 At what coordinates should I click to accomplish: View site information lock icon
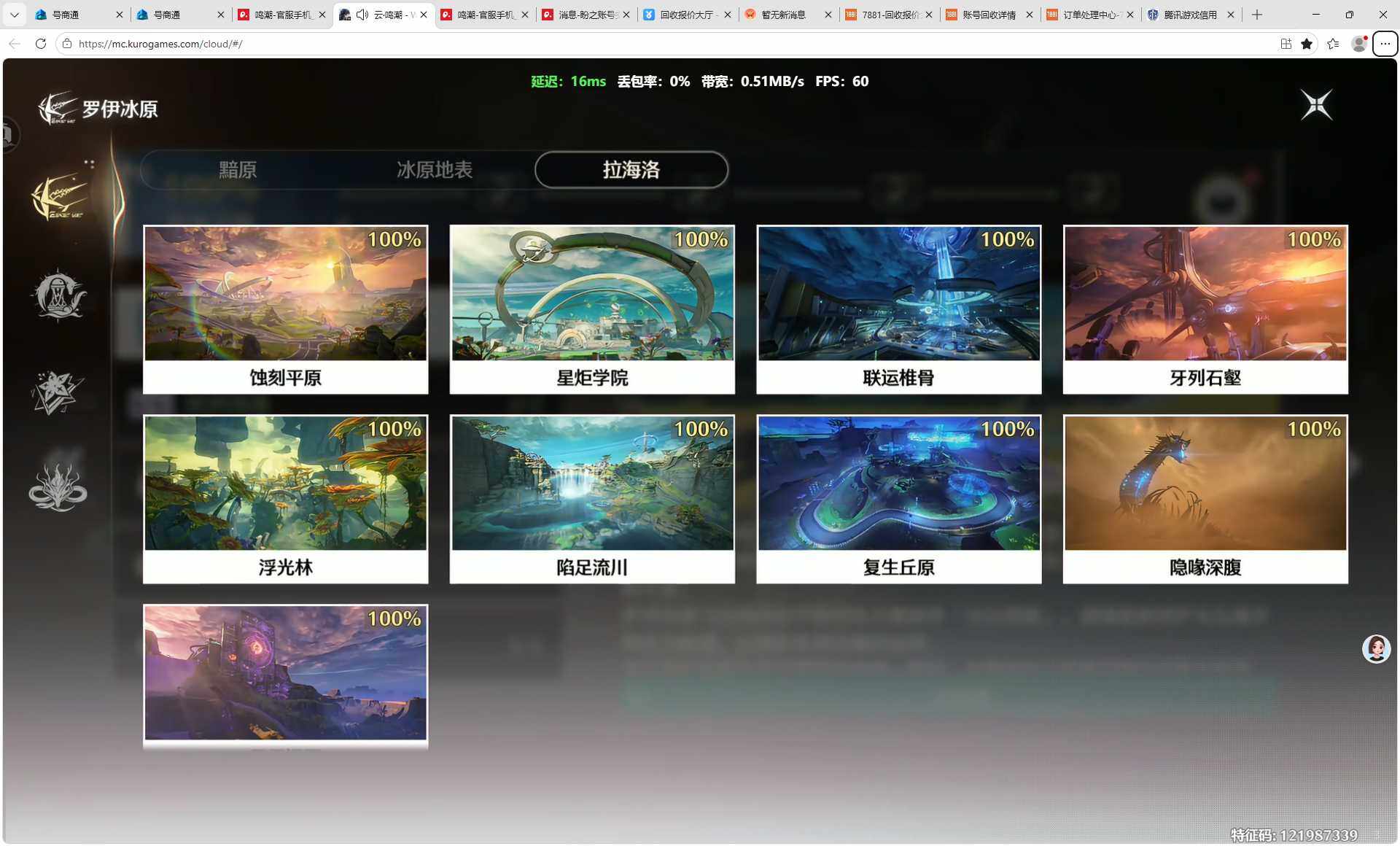[67, 44]
